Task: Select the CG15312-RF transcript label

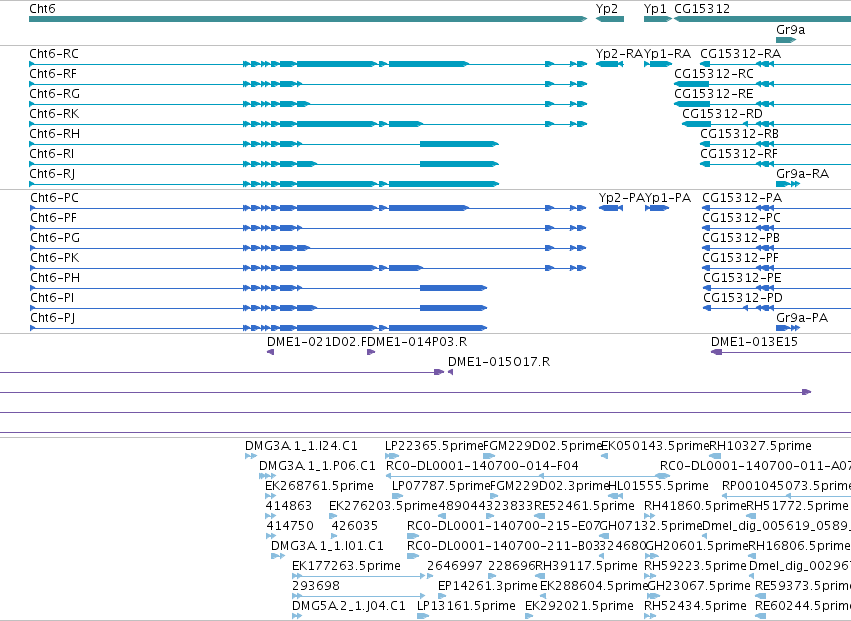Action: pyautogui.click(x=739, y=154)
